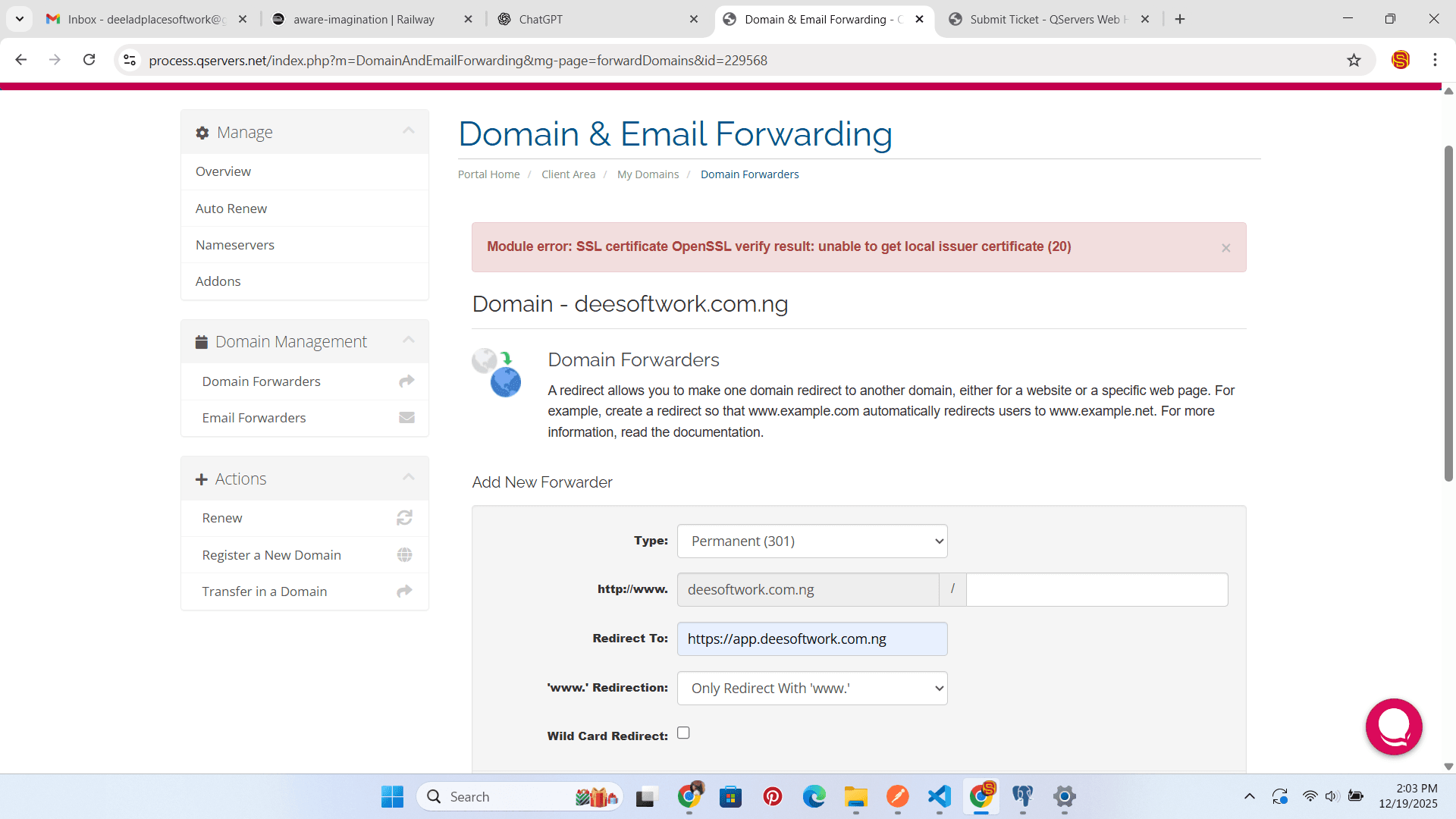The image size is (1456, 819).
Task: Open Nameservers in the Manage menu
Action: coord(235,245)
